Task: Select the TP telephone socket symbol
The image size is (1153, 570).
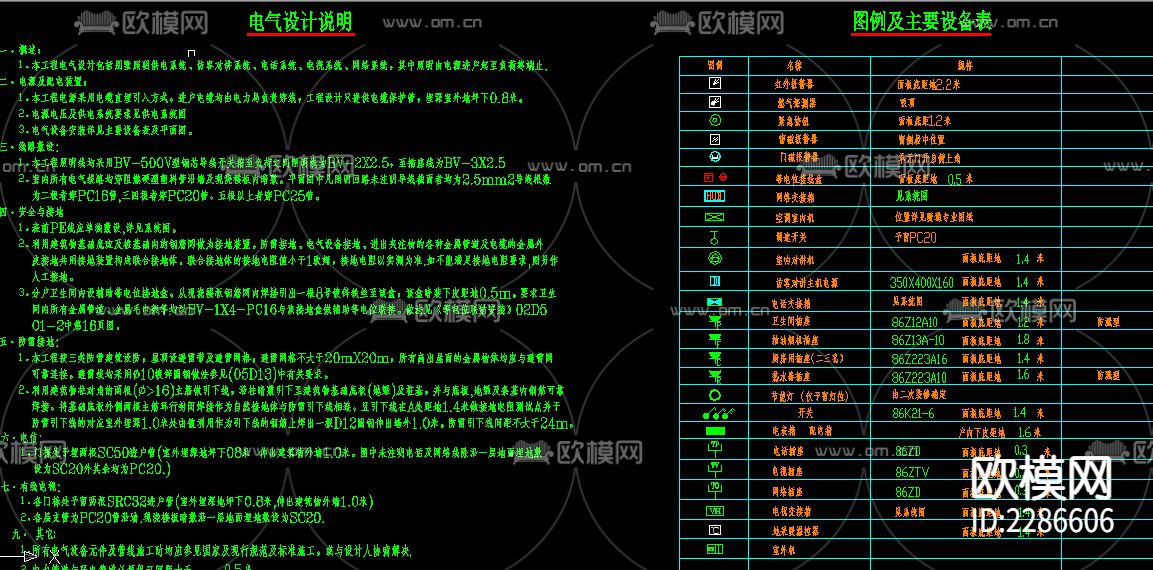Action: pyautogui.click(x=715, y=449)
